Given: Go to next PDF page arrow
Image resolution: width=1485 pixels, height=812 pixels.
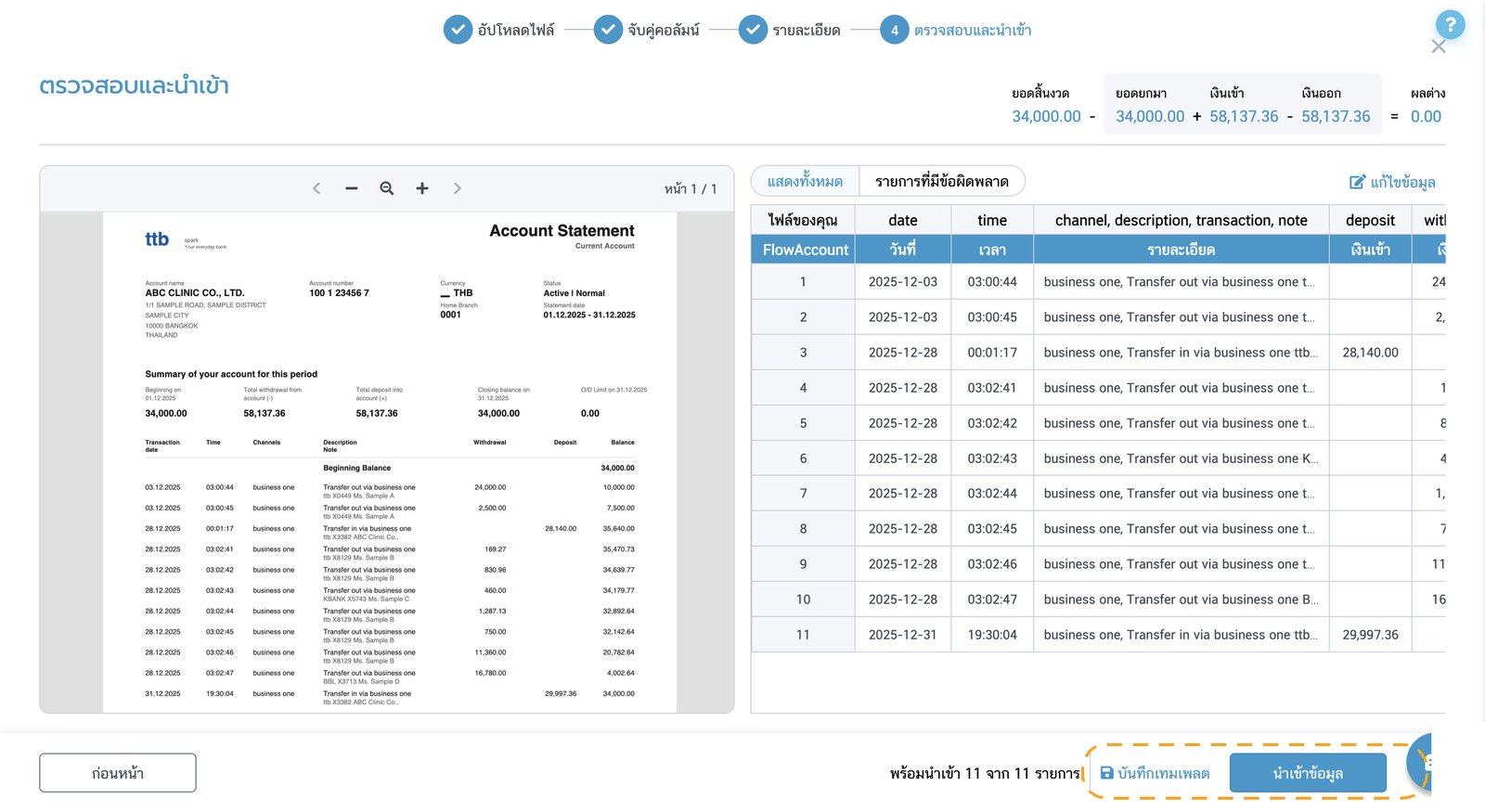Looking at the screenshot, I should pos(458,188).
